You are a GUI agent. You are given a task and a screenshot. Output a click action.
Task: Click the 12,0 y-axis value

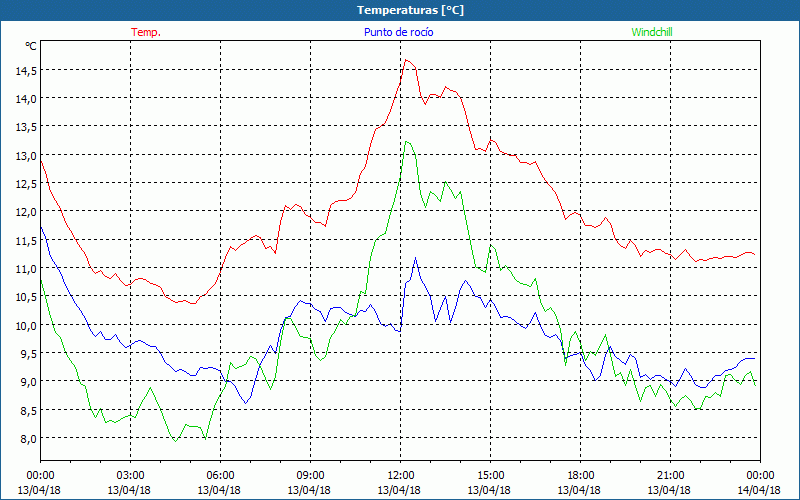click(26, 212)
